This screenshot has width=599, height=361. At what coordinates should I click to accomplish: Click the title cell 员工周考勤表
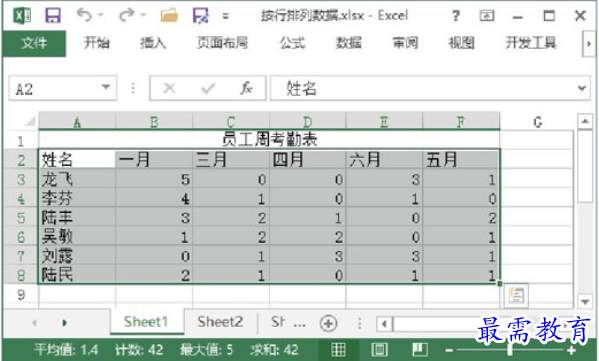coord(269,140)
